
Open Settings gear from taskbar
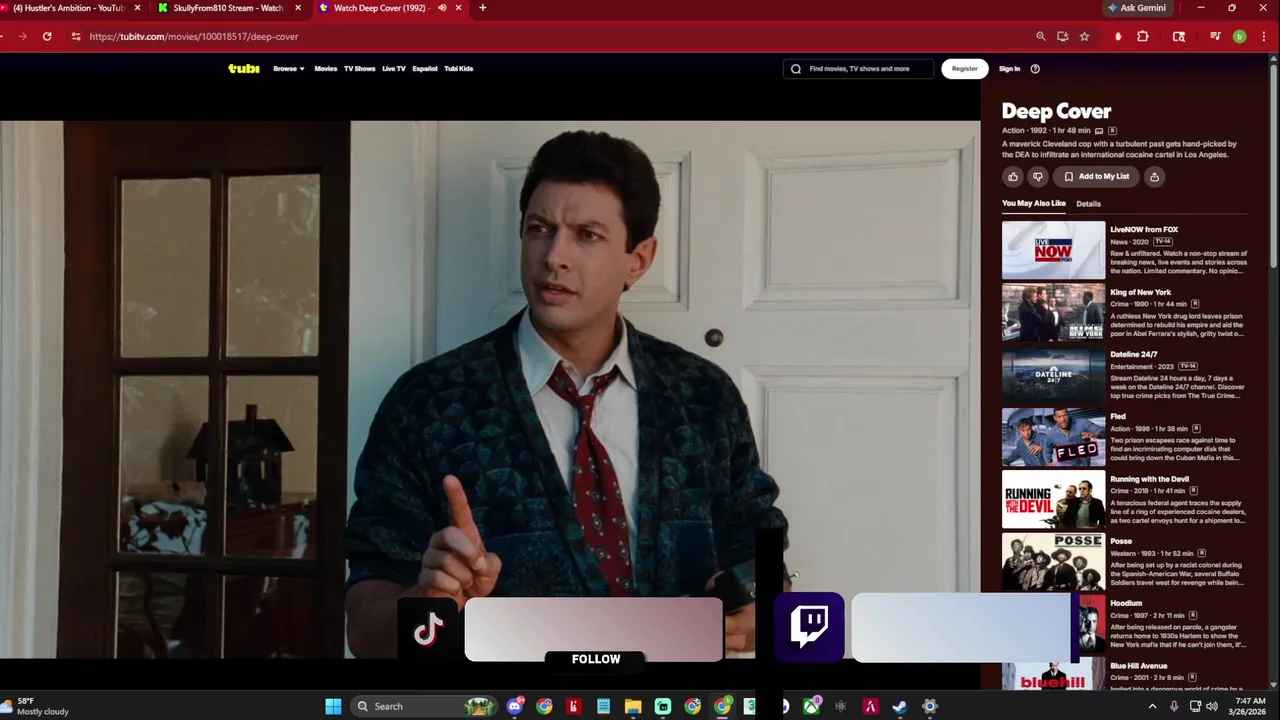click(929, 706)
